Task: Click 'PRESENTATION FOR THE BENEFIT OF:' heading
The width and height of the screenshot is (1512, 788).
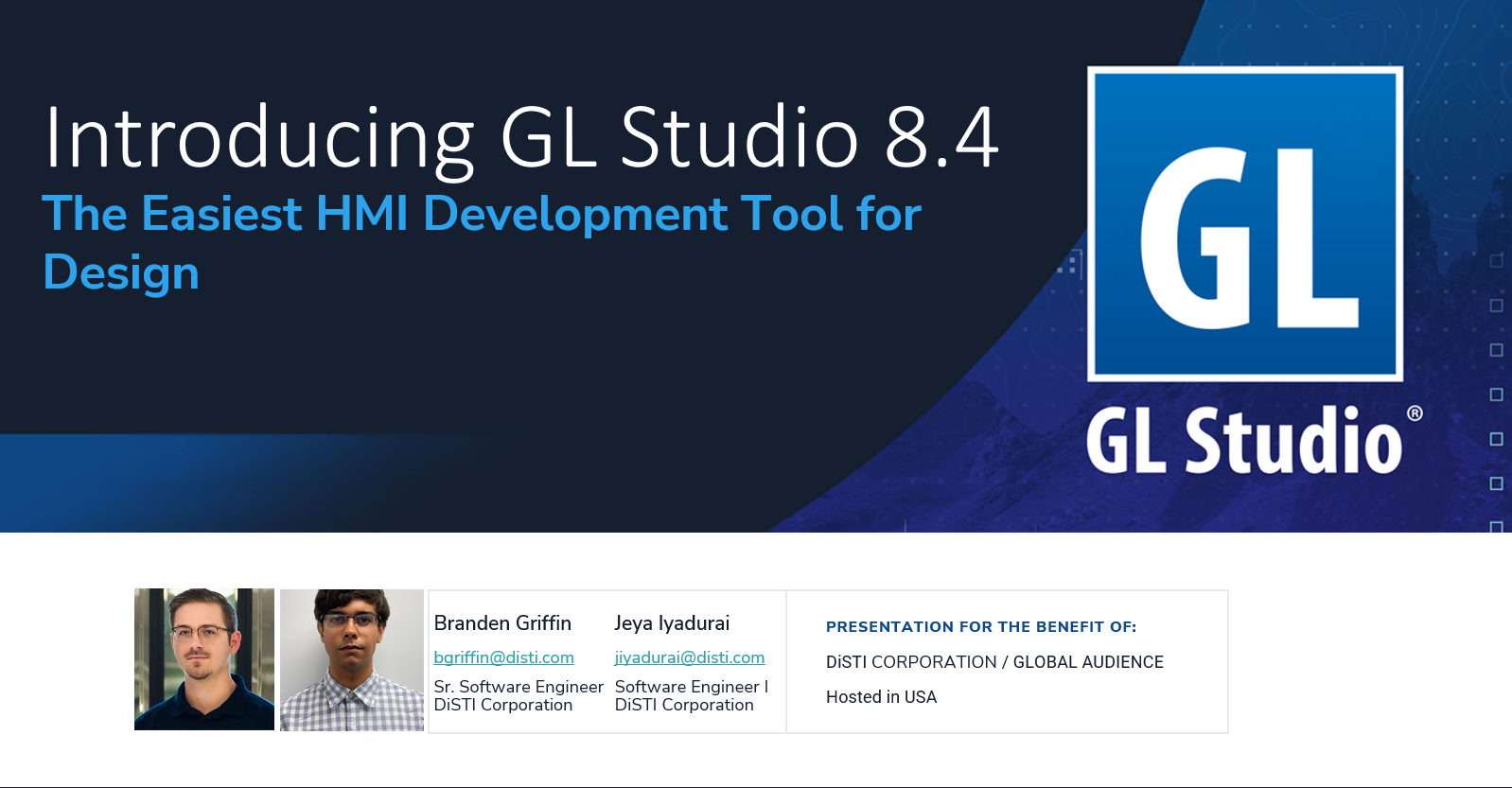Action: coord(981,627)
